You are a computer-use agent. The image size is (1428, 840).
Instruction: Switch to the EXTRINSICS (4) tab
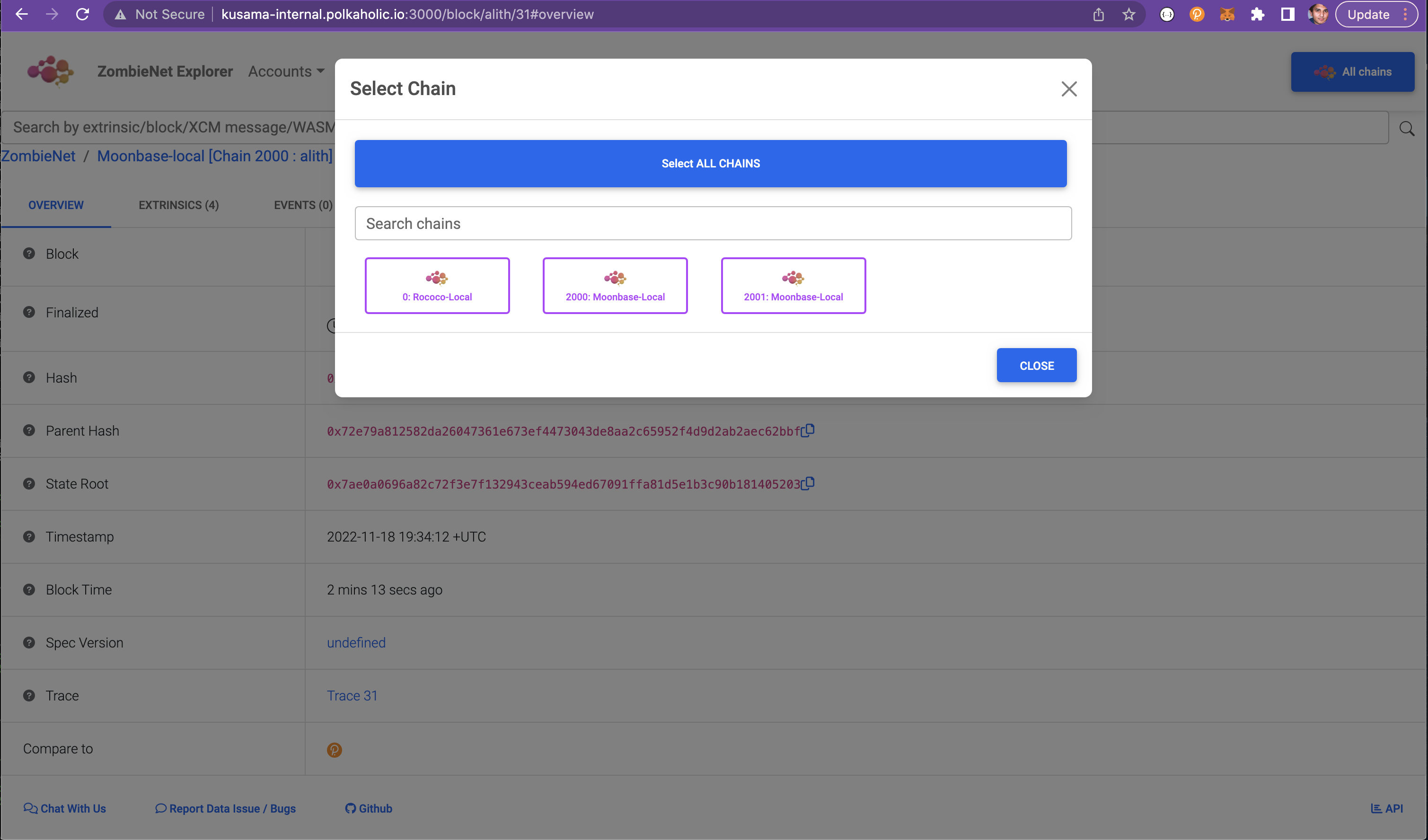tap(179, 205)
